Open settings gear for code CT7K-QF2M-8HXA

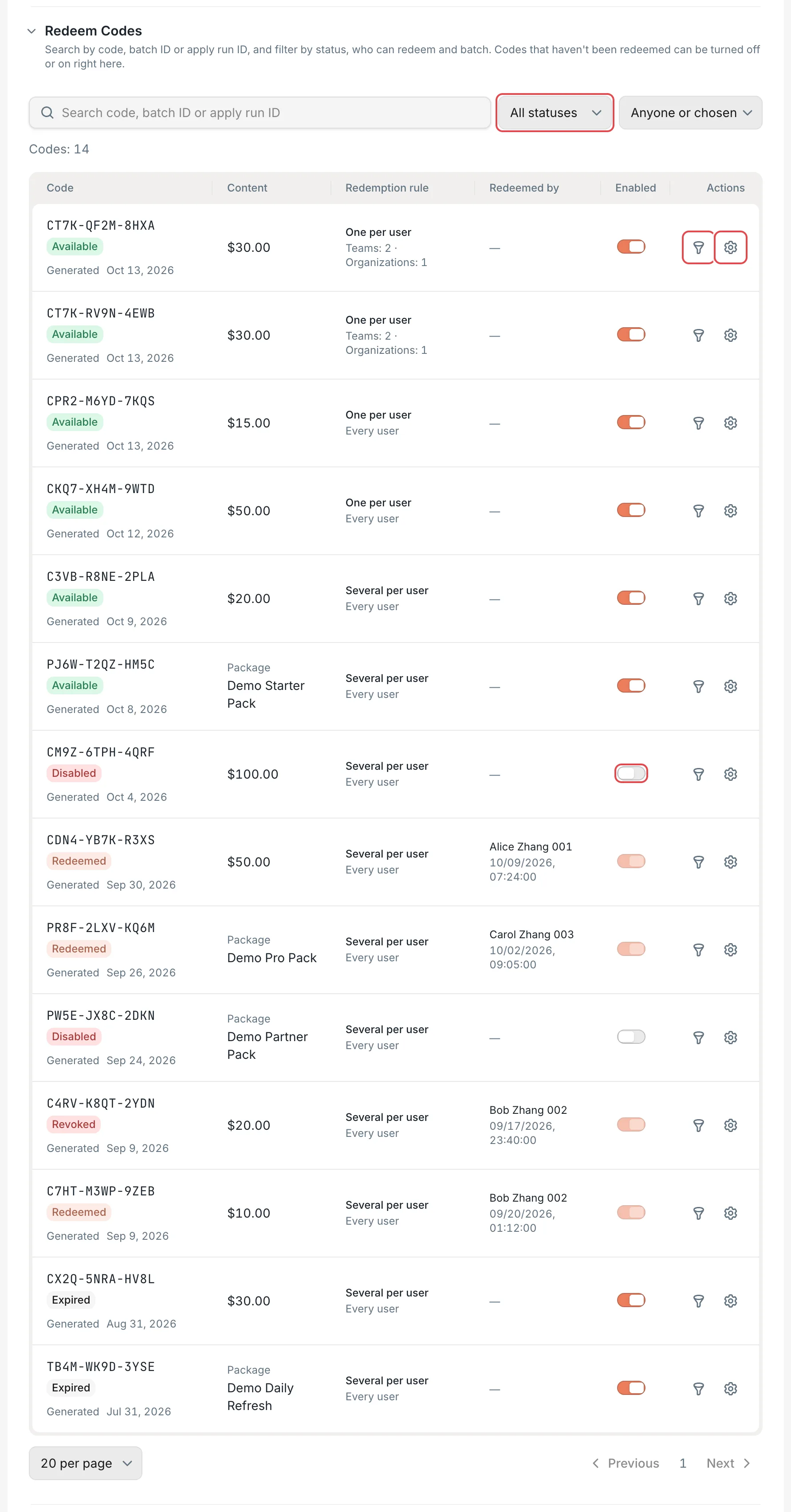pyautogui.click(x=730, y=247)
